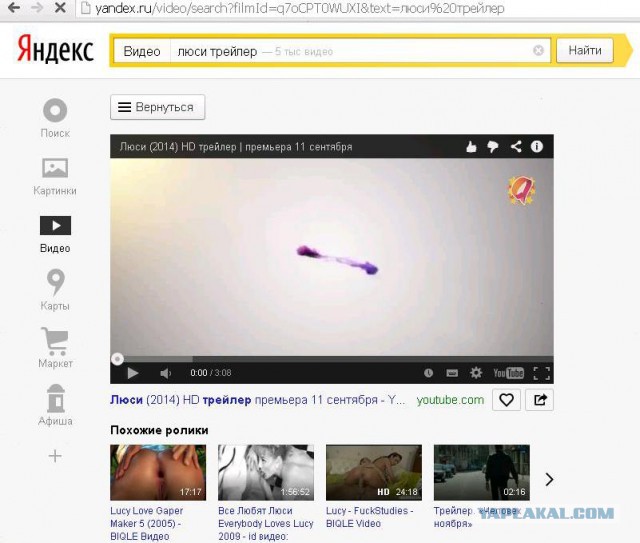The height and width of the screenshot is (543, 640).
Task: Open player settings gear
Action: tap(476, 373)
